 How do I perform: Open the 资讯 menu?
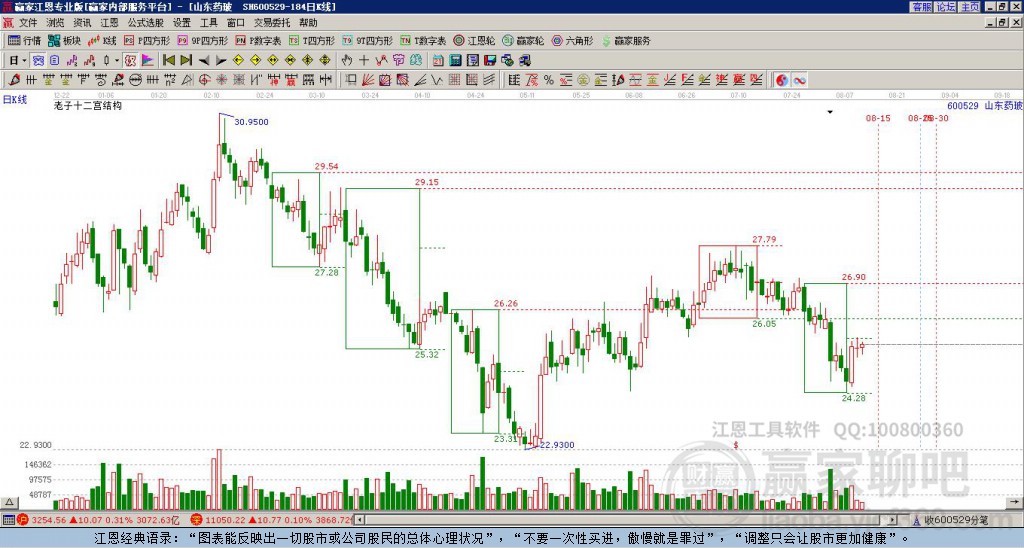pos(82,23)
